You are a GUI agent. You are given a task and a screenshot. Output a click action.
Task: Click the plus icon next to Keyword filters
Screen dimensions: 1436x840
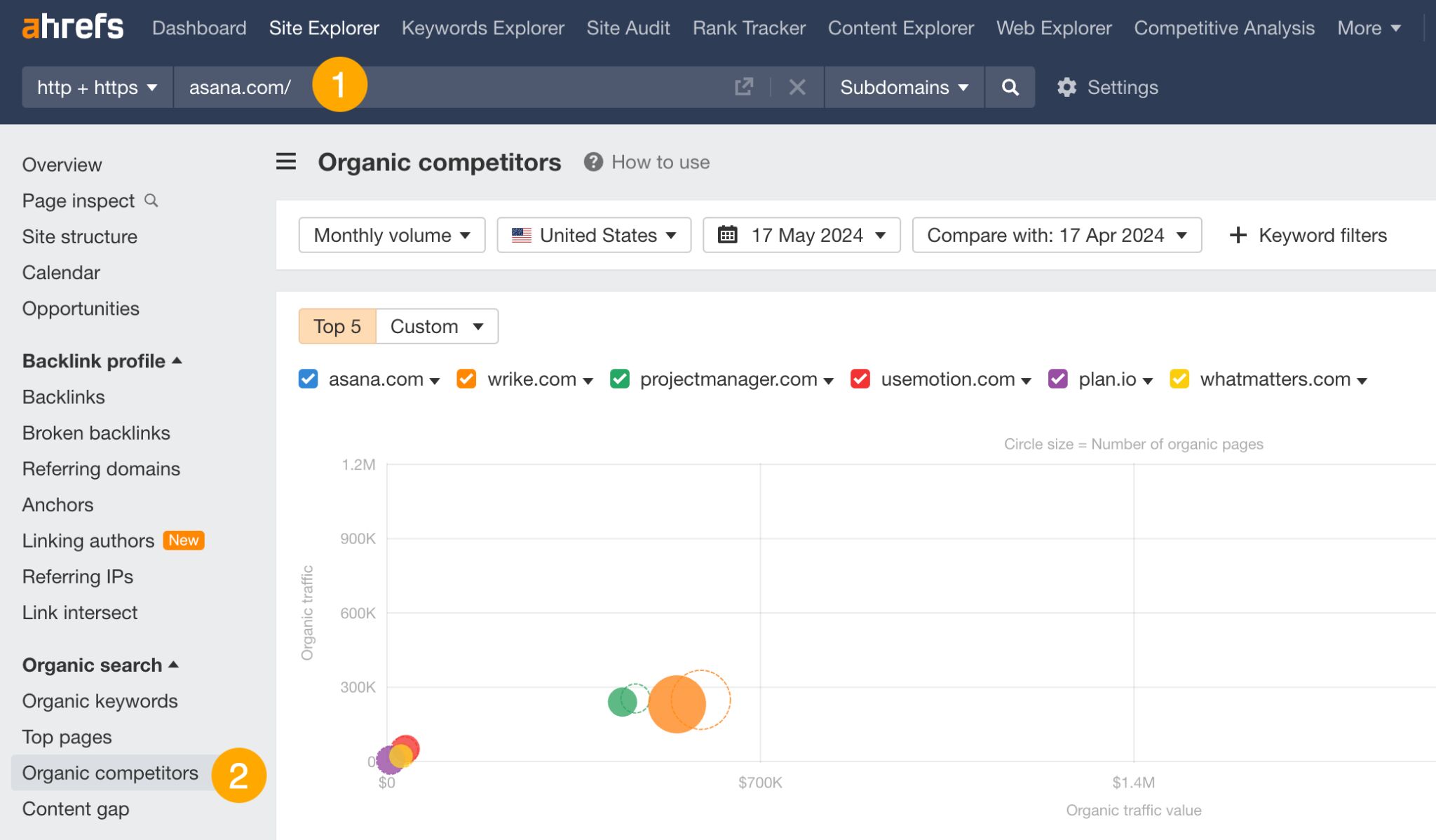[x=1237, y=236]
